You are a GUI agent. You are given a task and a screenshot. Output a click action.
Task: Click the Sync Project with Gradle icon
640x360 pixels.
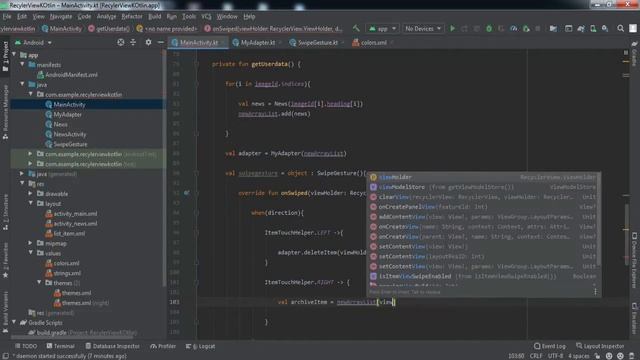coord(580,29)
